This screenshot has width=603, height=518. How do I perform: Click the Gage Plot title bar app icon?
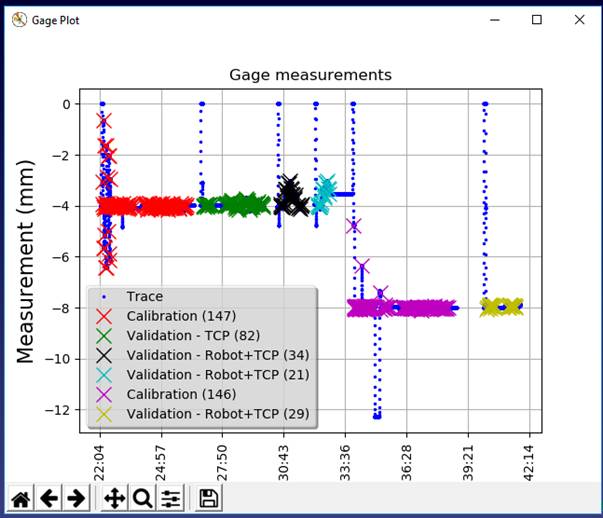[19, 19]
